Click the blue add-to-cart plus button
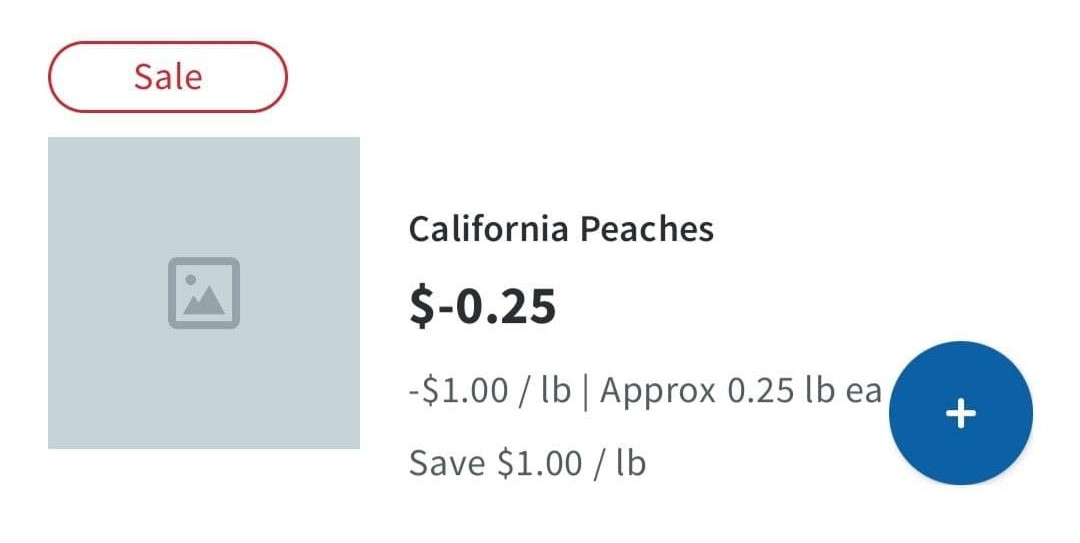 pyautogui.click(x=960, y=413)
